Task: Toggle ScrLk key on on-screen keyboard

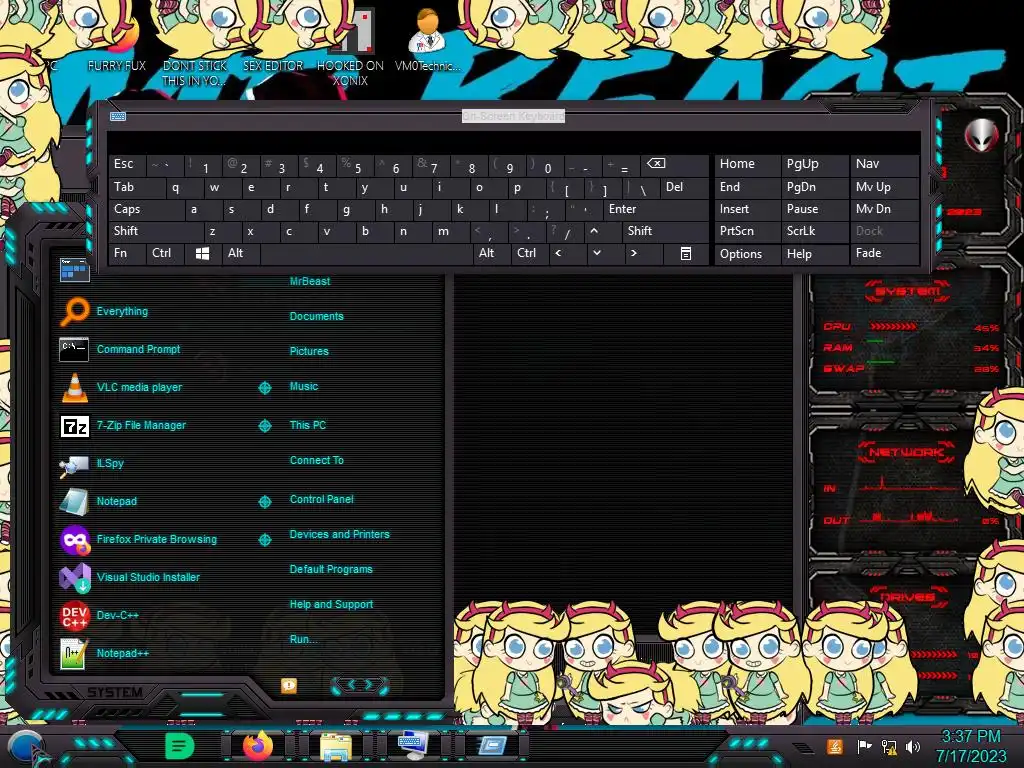Action: click(814, 231)
